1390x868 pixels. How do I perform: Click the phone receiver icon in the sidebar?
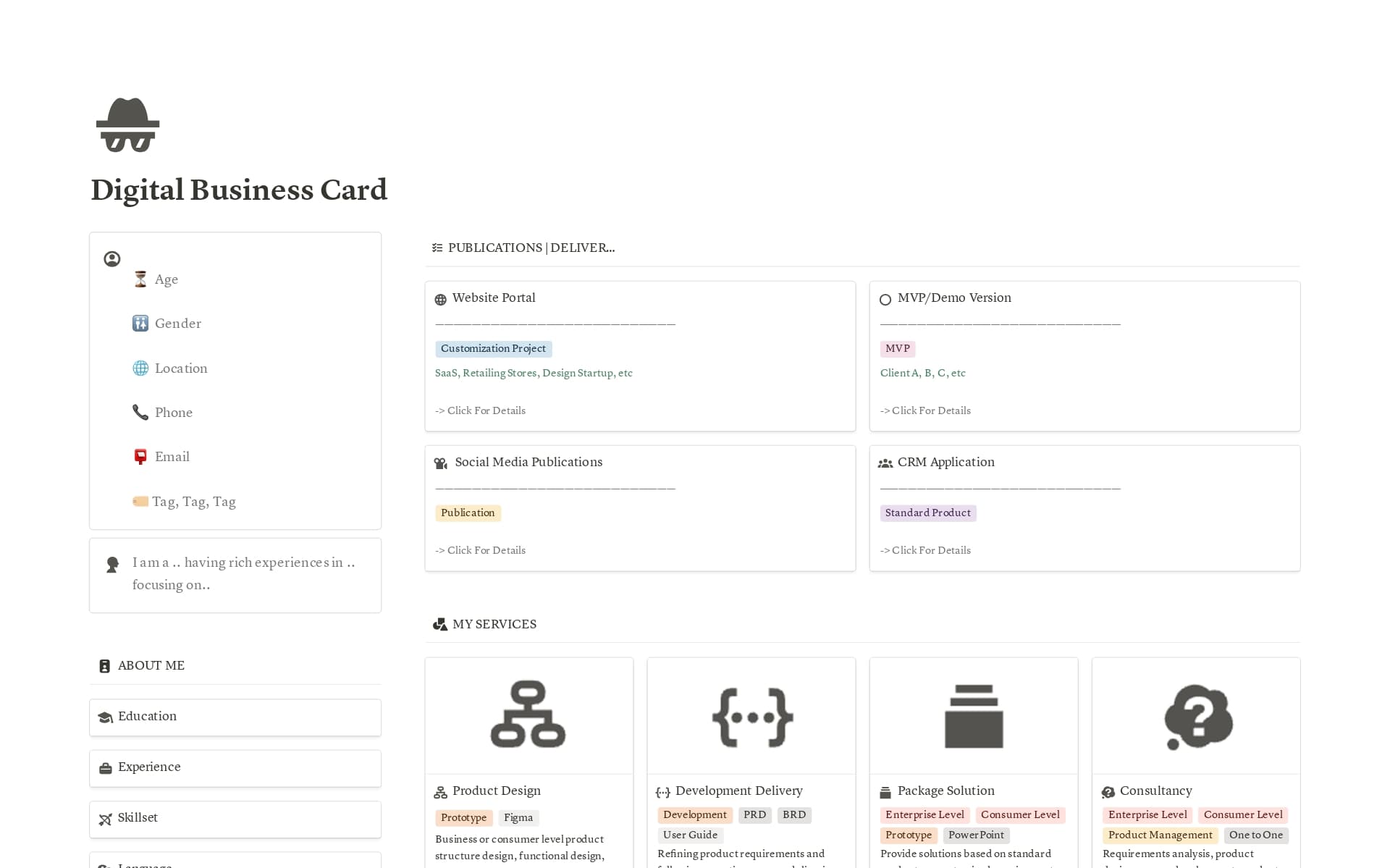tap(140, 412)
